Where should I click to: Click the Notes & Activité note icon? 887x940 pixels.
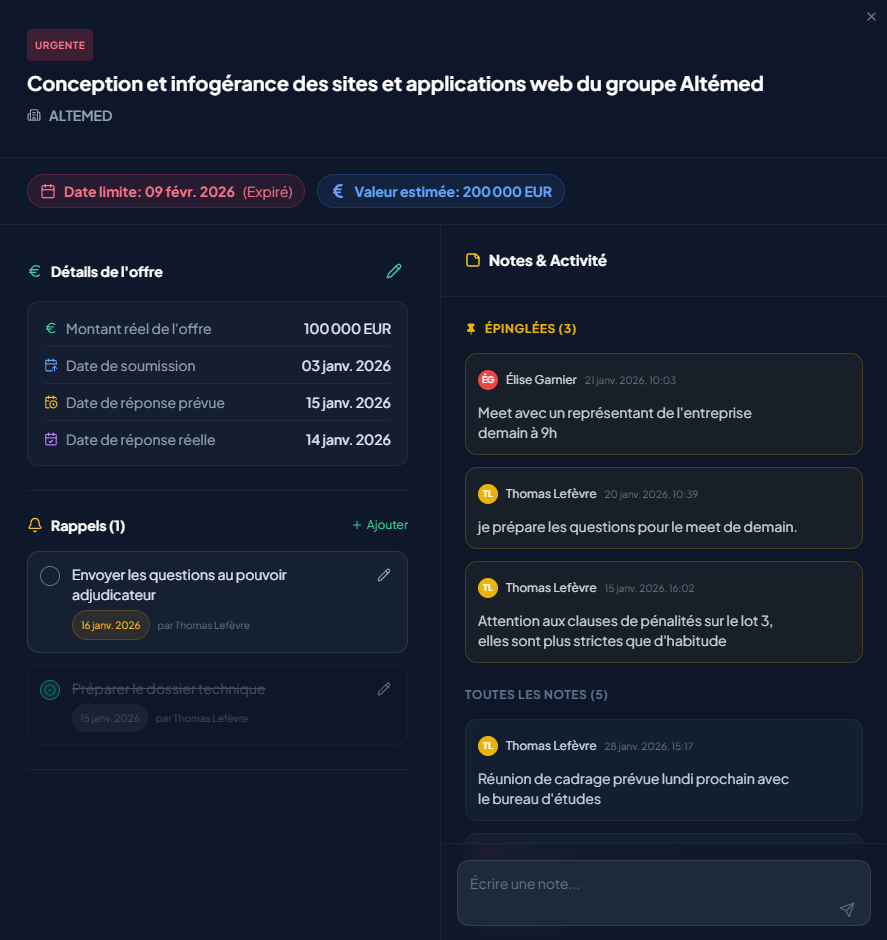[473, 260]
